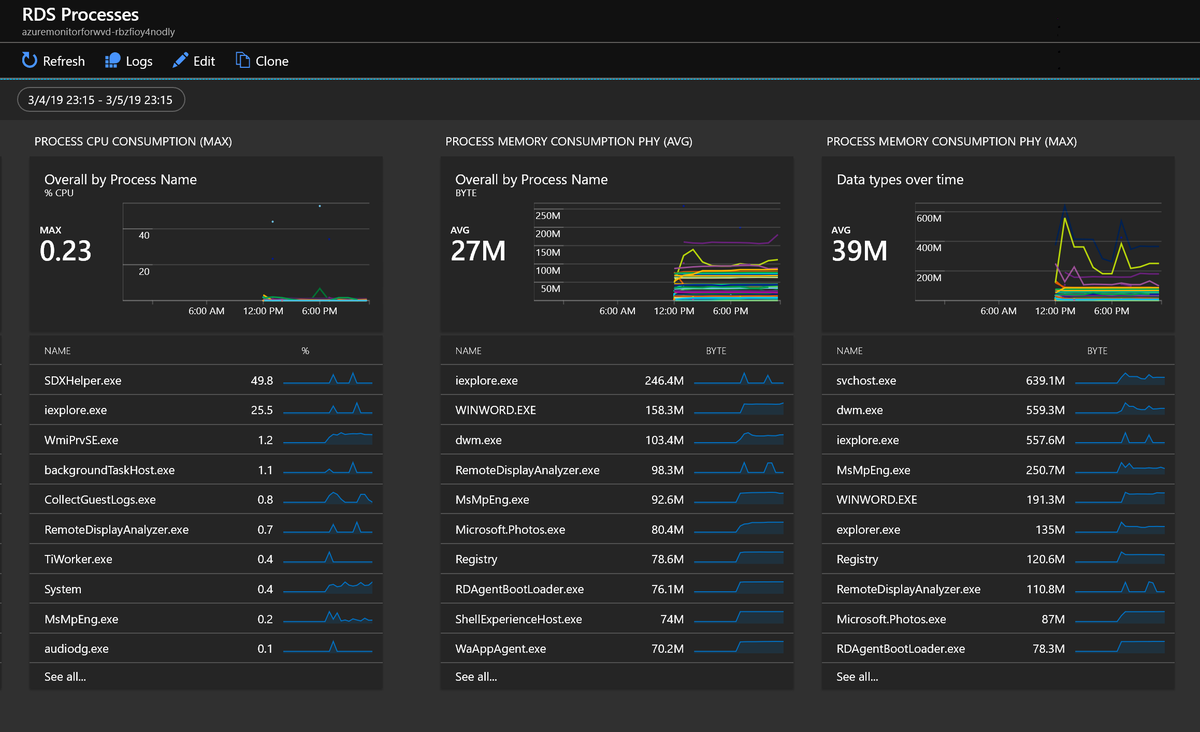Click the Memory Consumption PHY (AVG) line chart
The width and height of the screenshot is (1200, 732).
point(657,252)
